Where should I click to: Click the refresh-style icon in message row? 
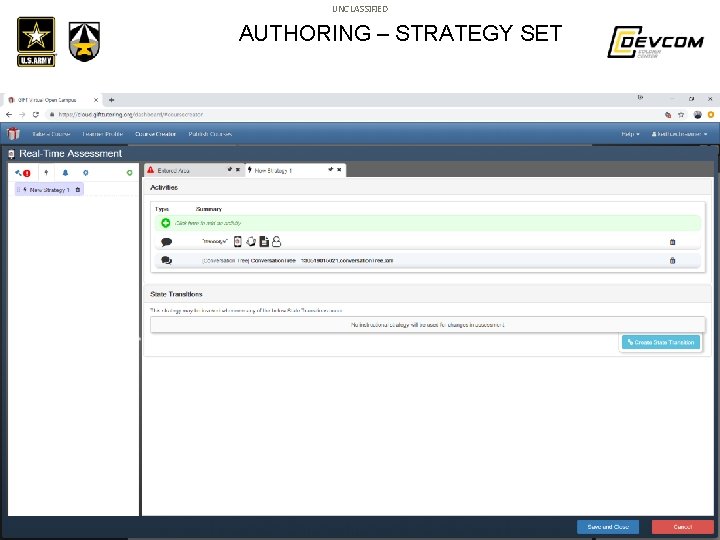click(x=251, y=241)
